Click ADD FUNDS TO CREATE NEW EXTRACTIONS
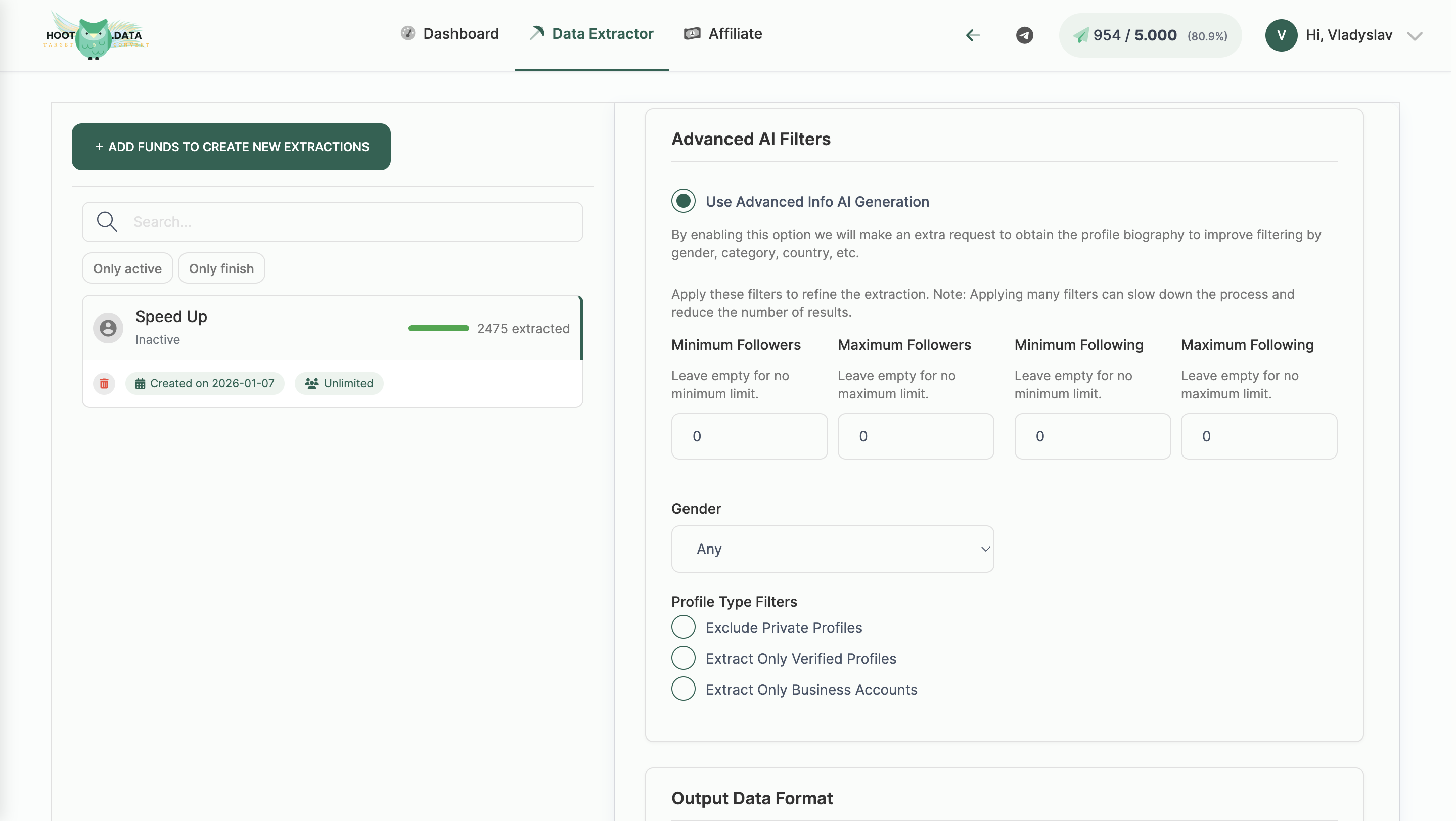 click(x=231, y=146)
